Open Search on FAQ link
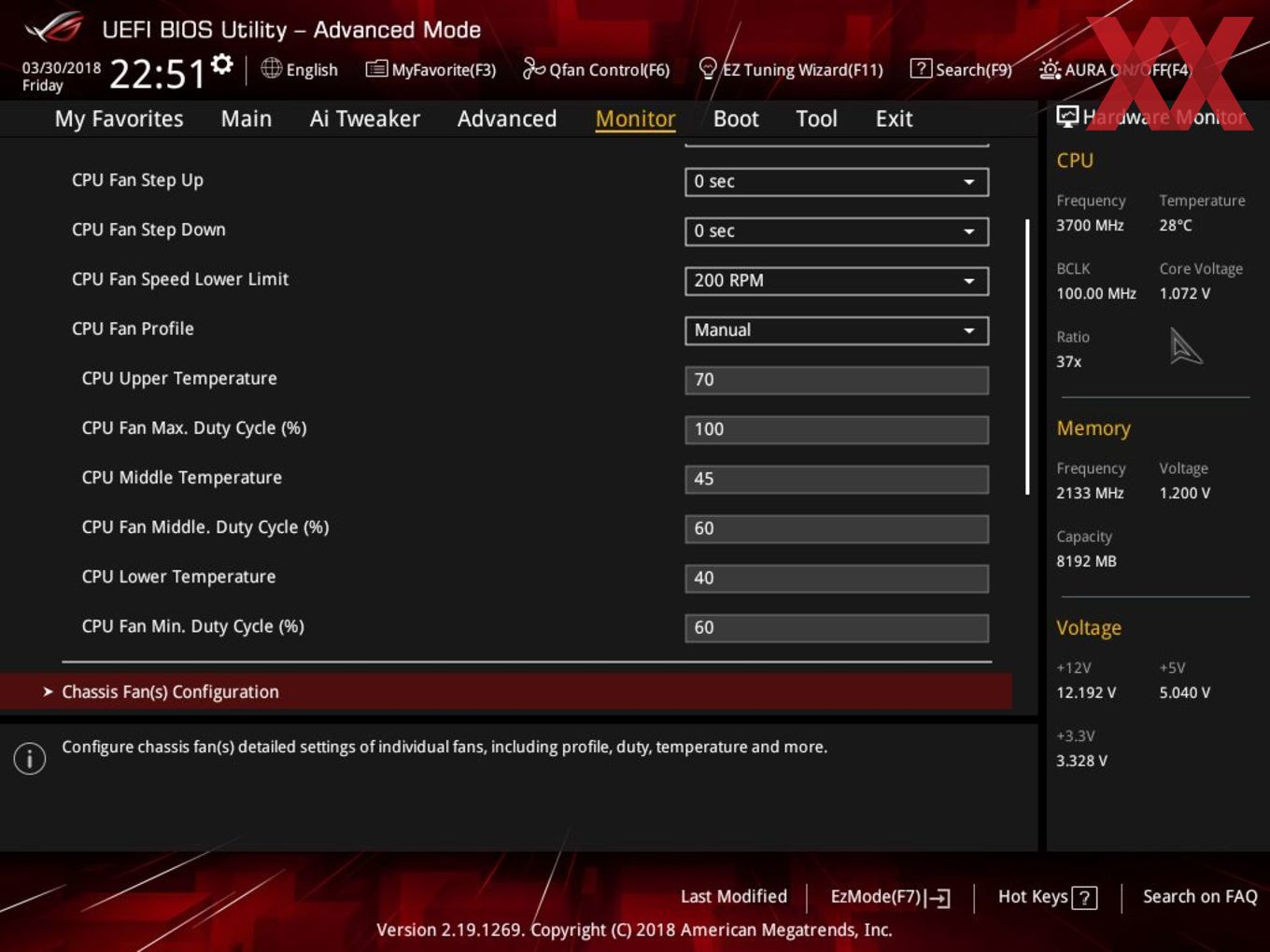The height and width of the screenshot is (952, 1270). click(x=1200, y=897)
